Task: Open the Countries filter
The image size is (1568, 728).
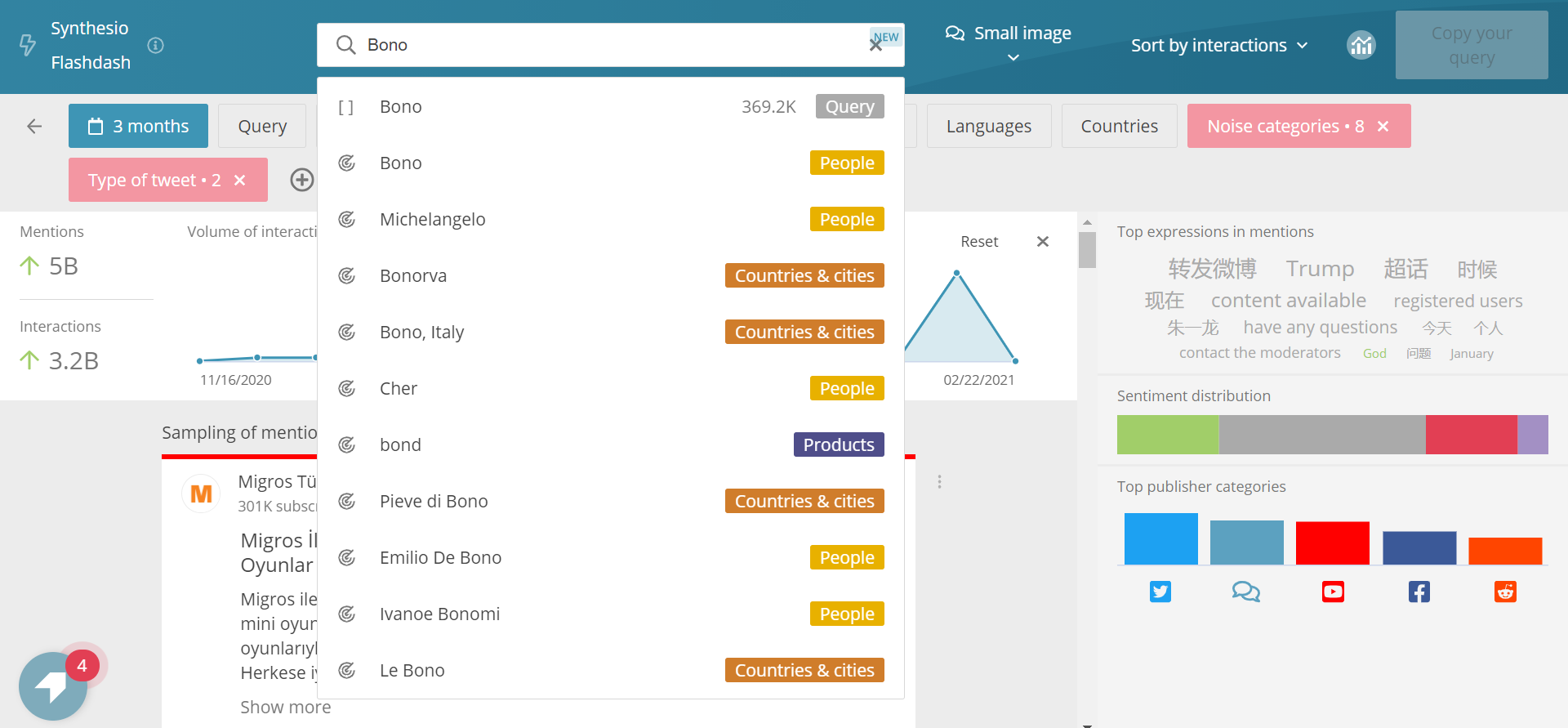Action: tap(1120, 126)
